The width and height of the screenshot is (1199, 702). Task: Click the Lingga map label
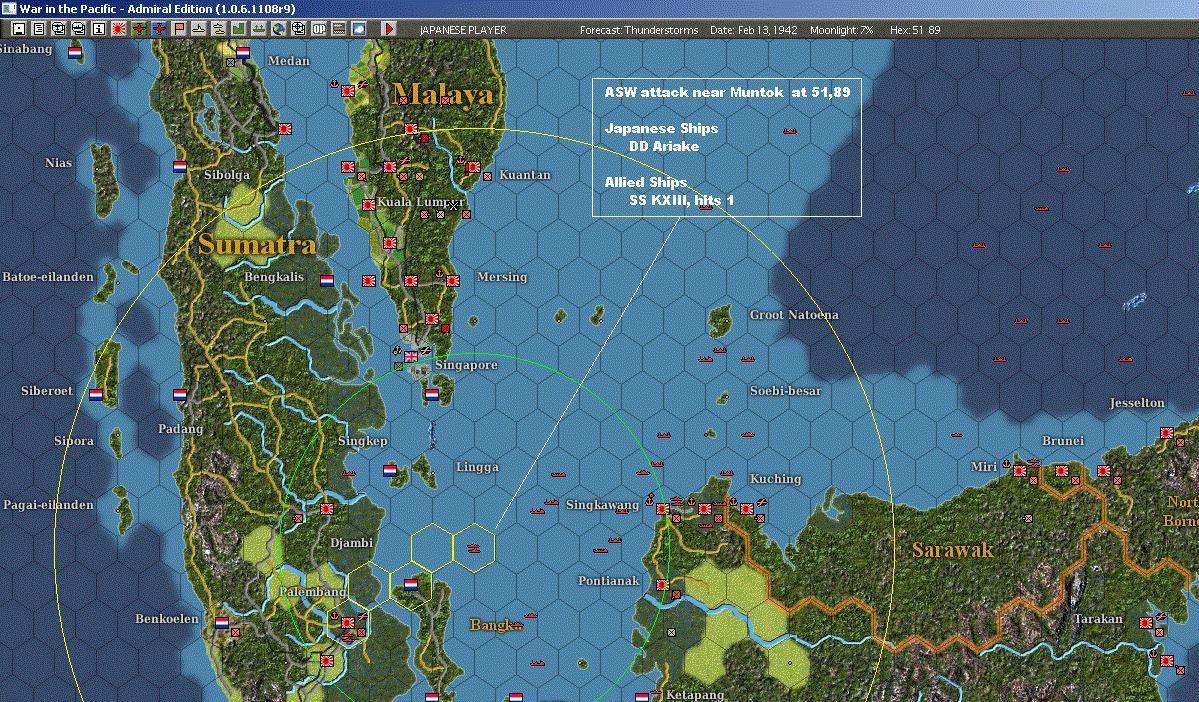click(x=477, y=467)
